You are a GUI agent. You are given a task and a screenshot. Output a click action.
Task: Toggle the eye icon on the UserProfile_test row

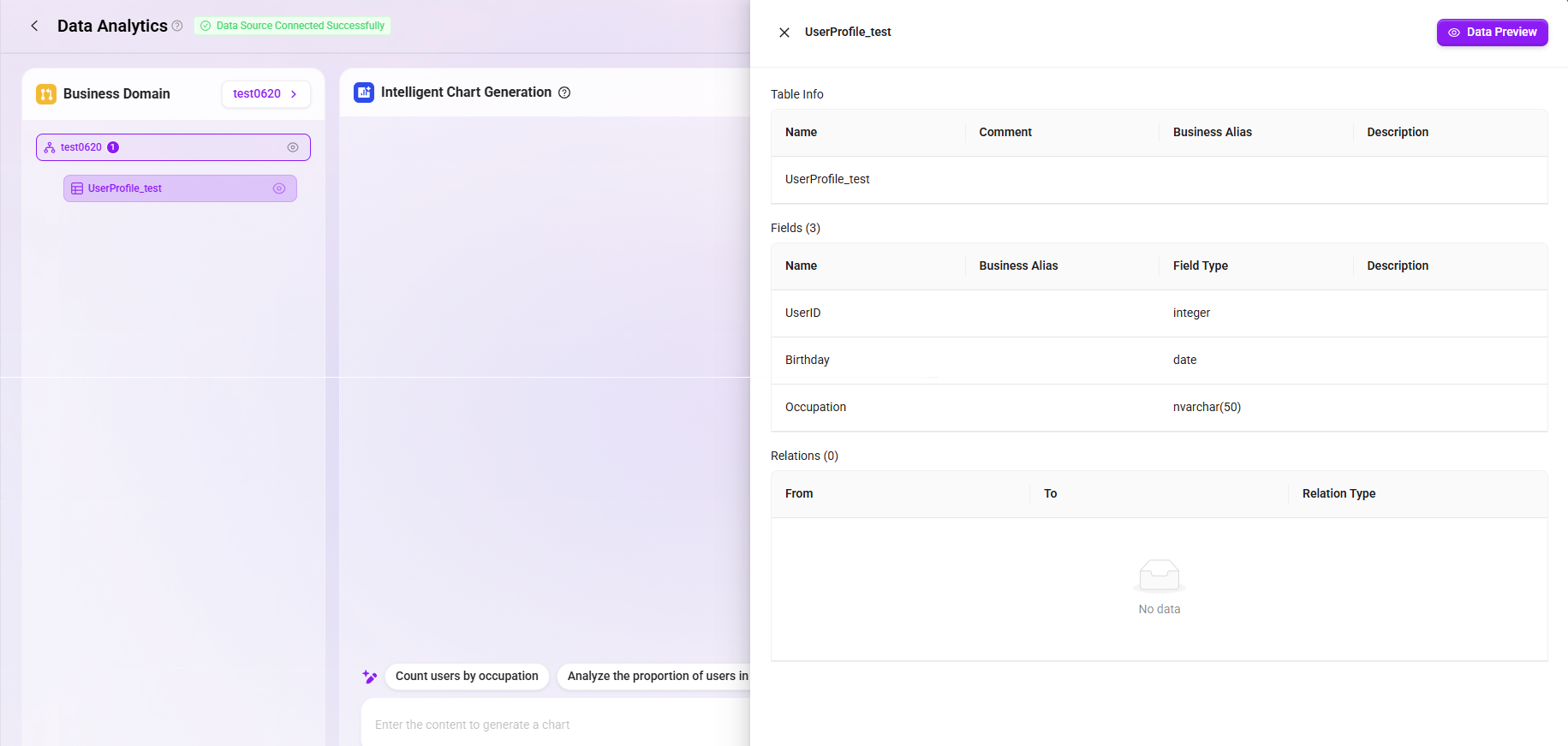tap(279, 188)
